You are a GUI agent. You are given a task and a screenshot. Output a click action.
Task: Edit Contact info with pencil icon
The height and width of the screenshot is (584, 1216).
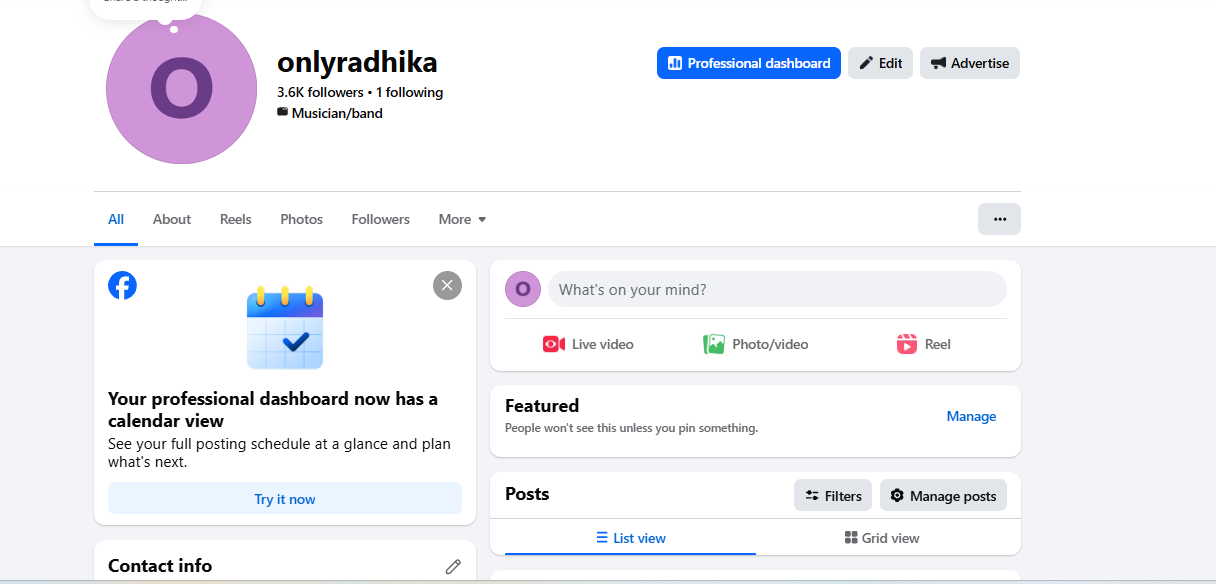coord(453,566)
